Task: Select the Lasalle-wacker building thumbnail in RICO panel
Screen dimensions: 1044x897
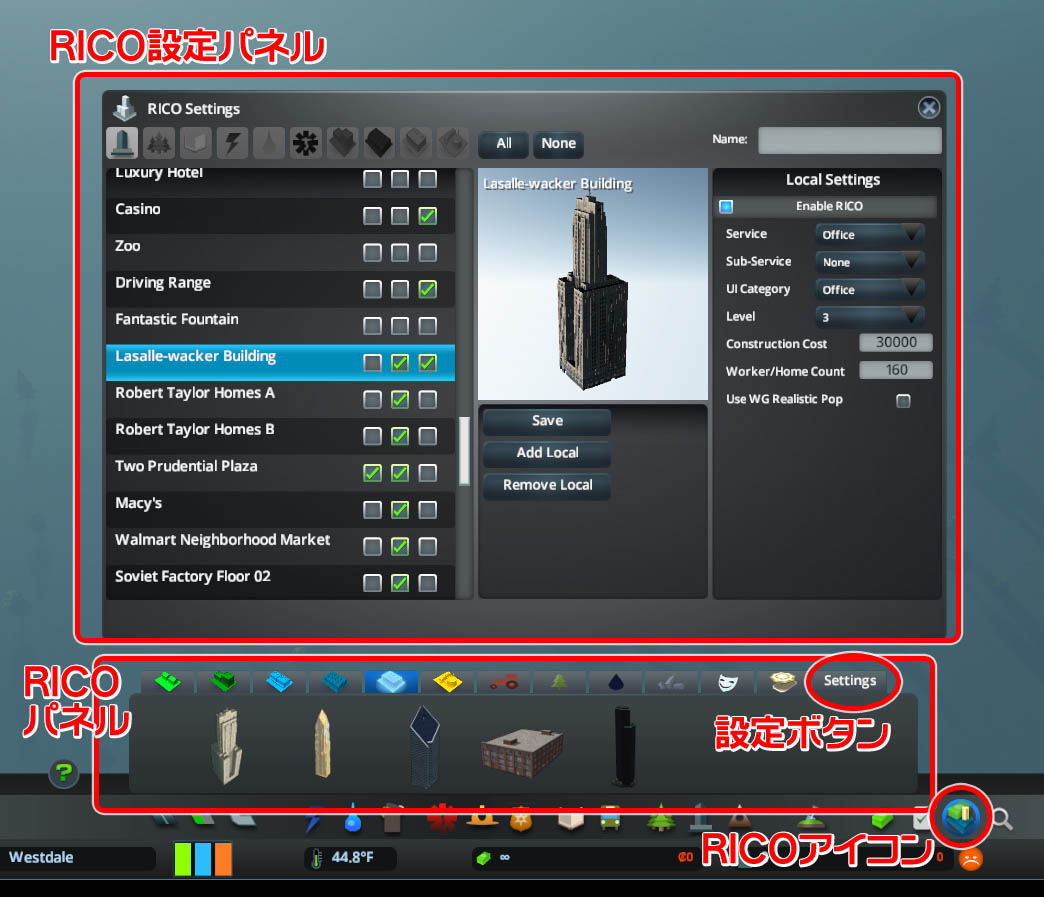Action: pos(226,745)
